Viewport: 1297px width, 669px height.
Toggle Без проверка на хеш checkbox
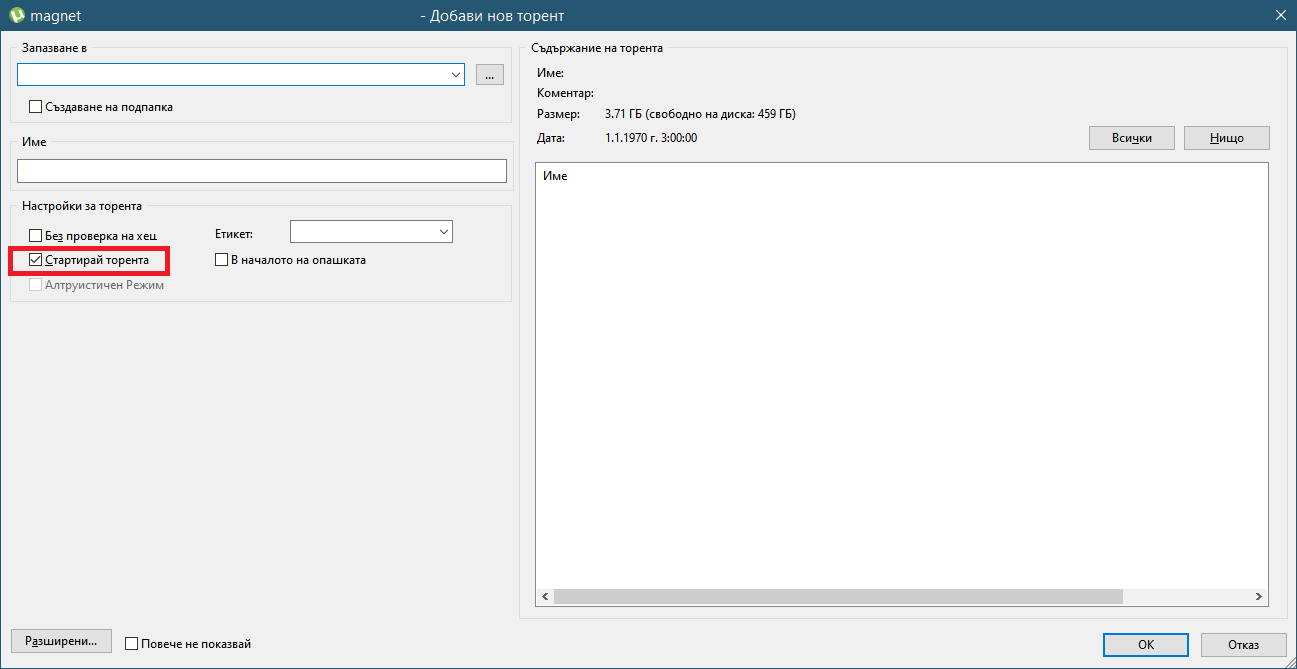[36, 236]
